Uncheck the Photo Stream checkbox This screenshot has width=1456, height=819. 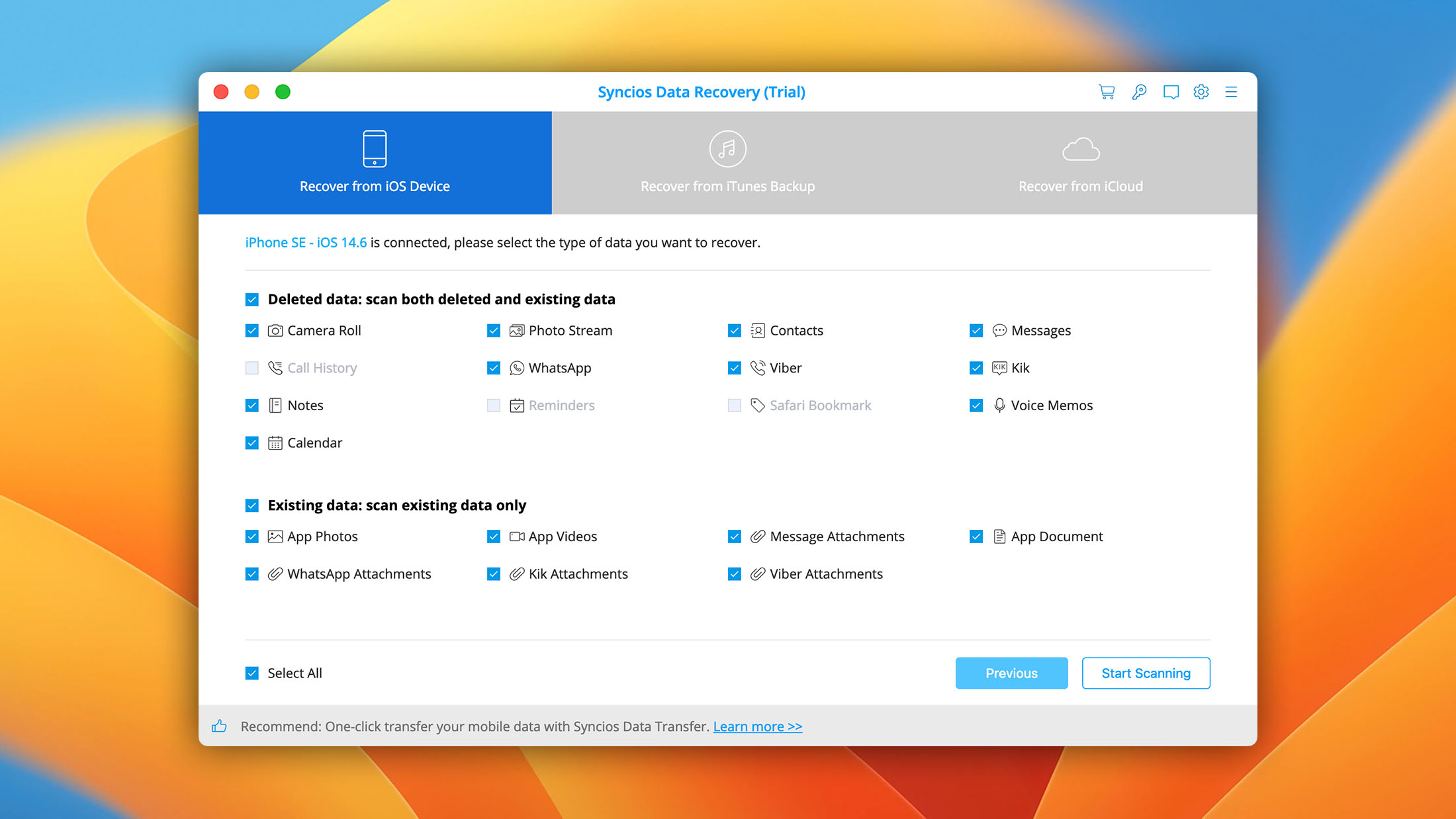click(494, 331)
